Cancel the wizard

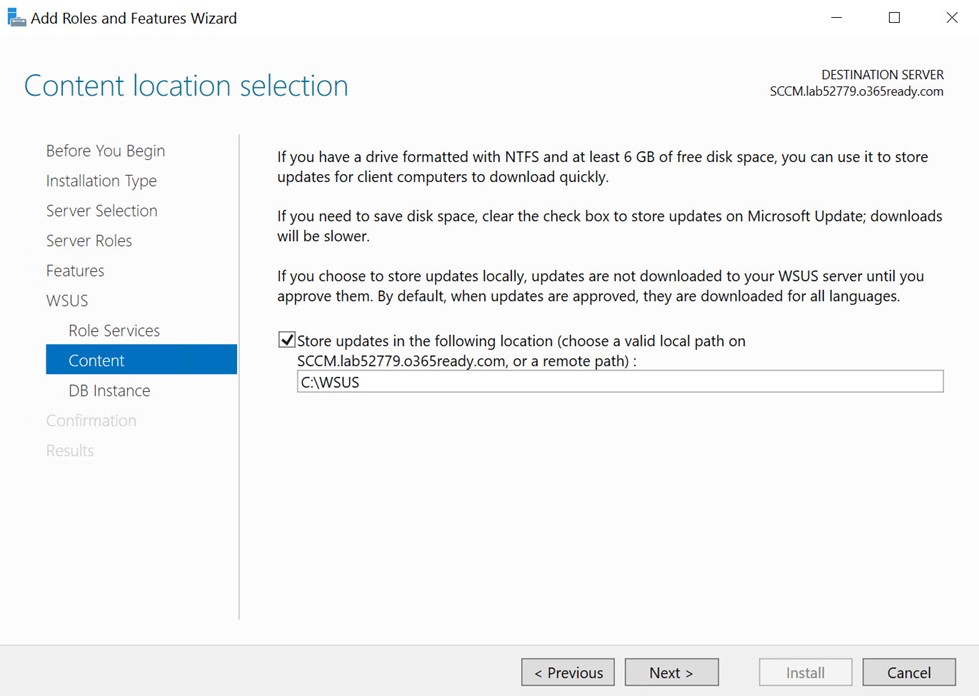(908, 672)
